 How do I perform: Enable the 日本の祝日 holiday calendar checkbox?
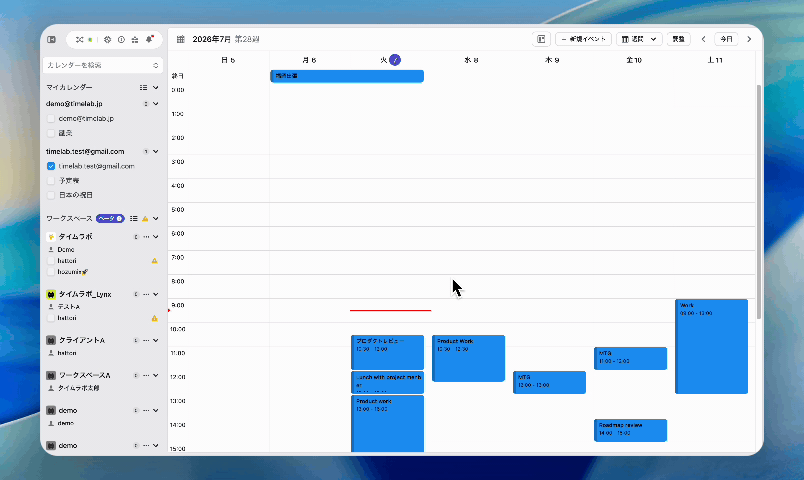coord(51,195)
